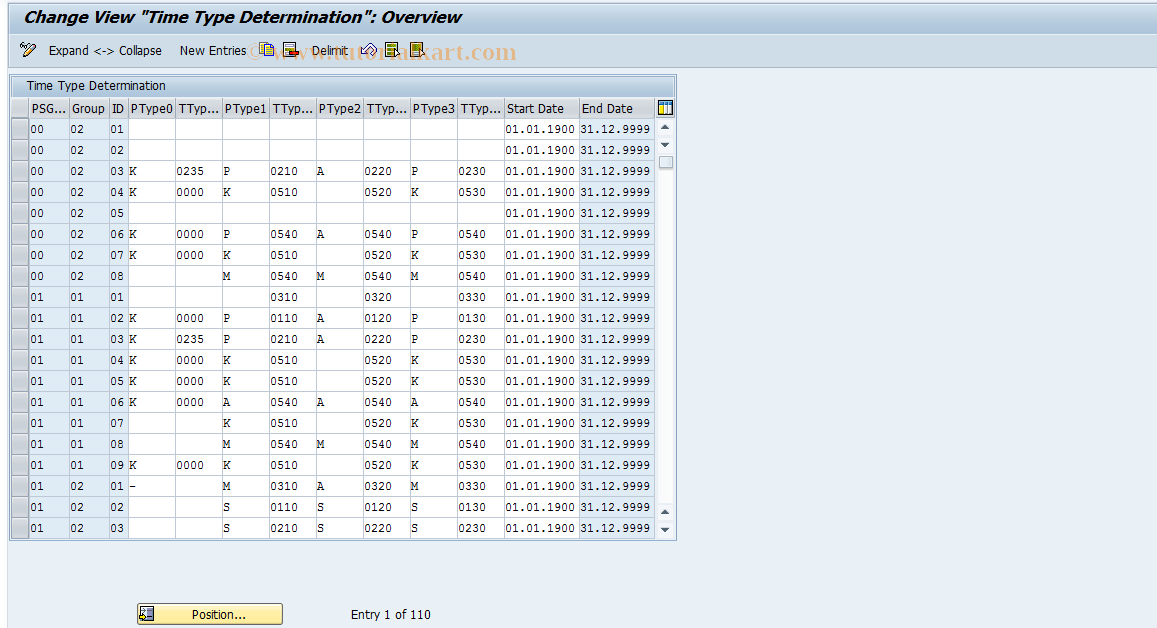Click TType 0220 cell in row 01 02 03
The height and width of the screenshot is (628, 1157).
(387, 528)
